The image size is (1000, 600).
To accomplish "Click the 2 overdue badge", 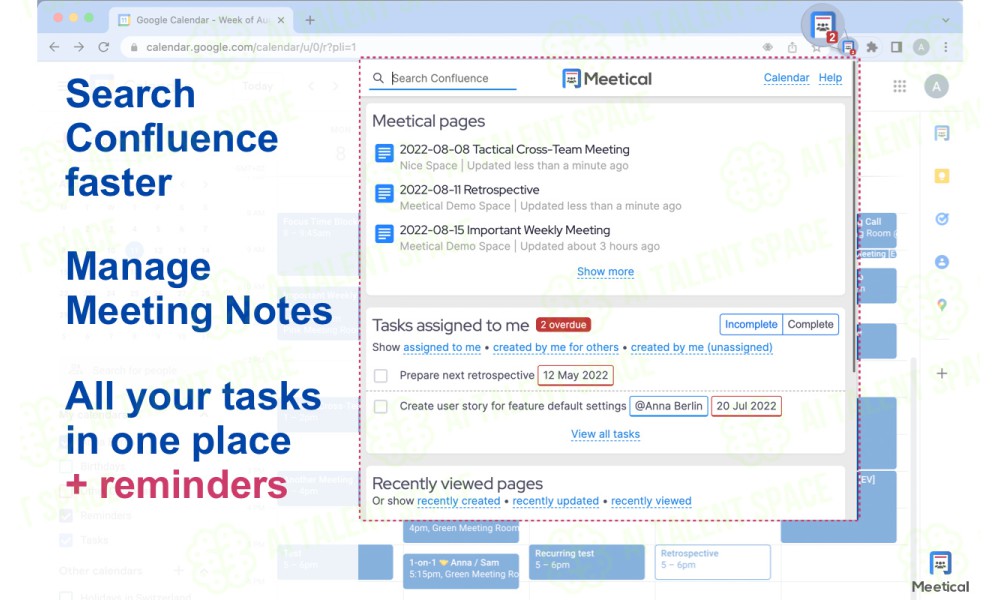I will point(563,325).
